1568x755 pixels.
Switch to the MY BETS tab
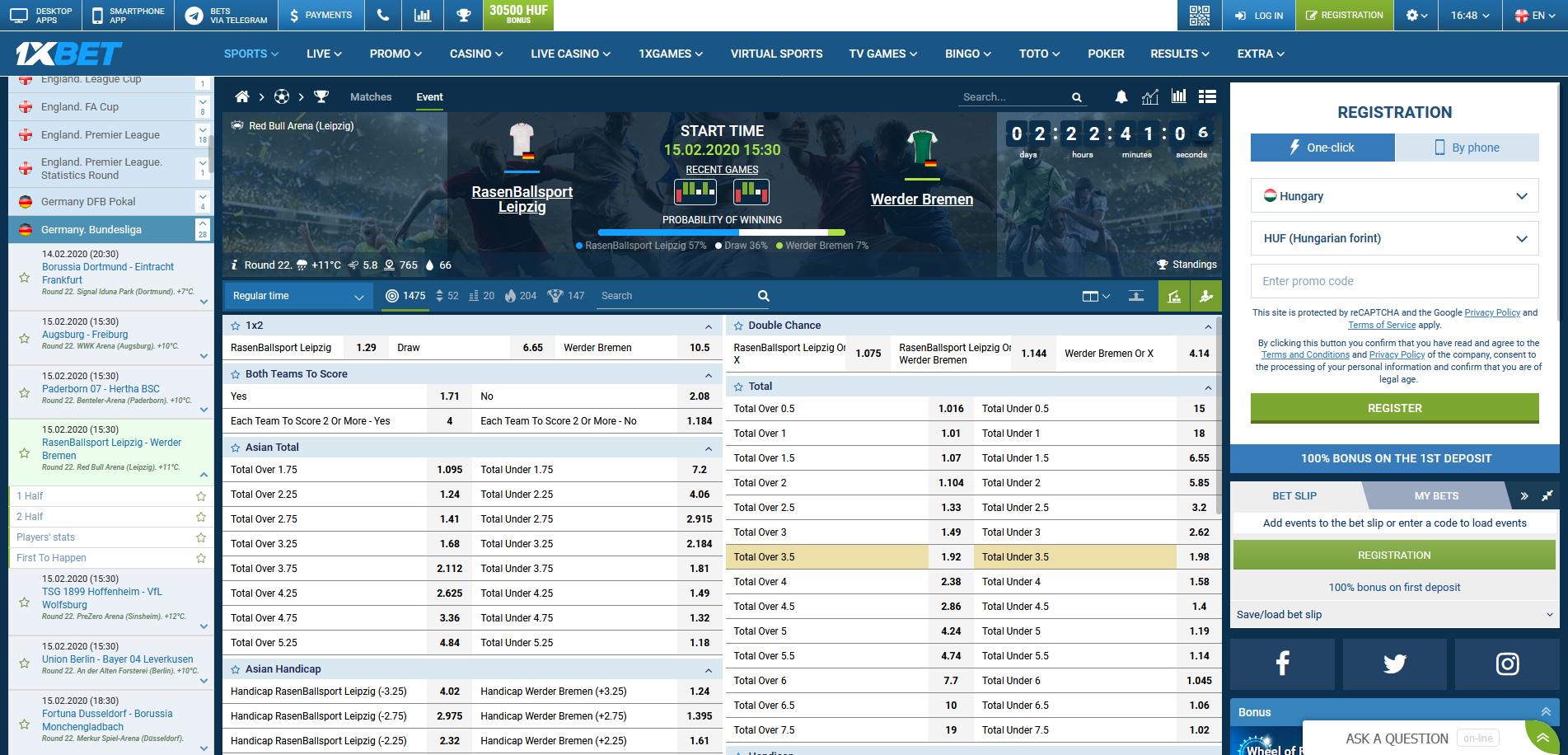pyautogui.click(x=1436, y=495)
